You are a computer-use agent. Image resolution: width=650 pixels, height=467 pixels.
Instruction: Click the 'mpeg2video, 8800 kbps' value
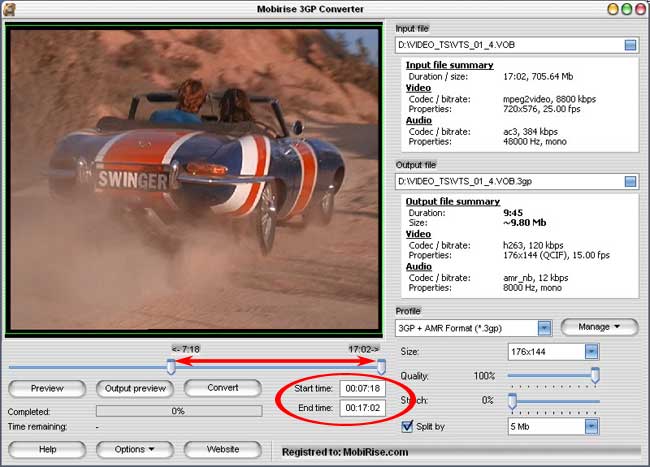click(x=549, y=99)
